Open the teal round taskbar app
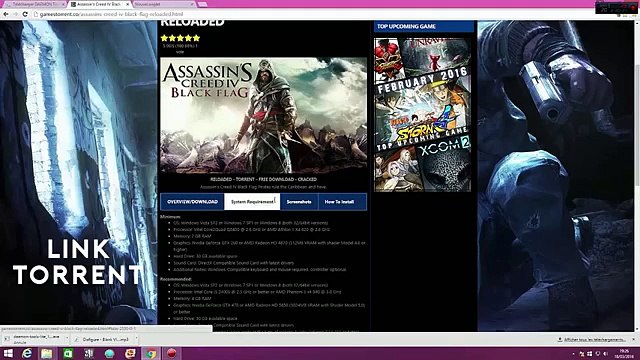640x360 pixels. pos(109,353)
